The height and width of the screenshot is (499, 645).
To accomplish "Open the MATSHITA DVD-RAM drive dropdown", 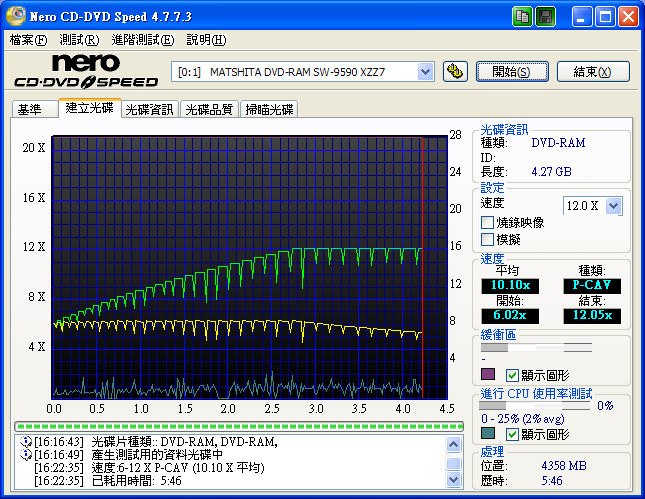I will pyautogui.click(x=425, y=71).
